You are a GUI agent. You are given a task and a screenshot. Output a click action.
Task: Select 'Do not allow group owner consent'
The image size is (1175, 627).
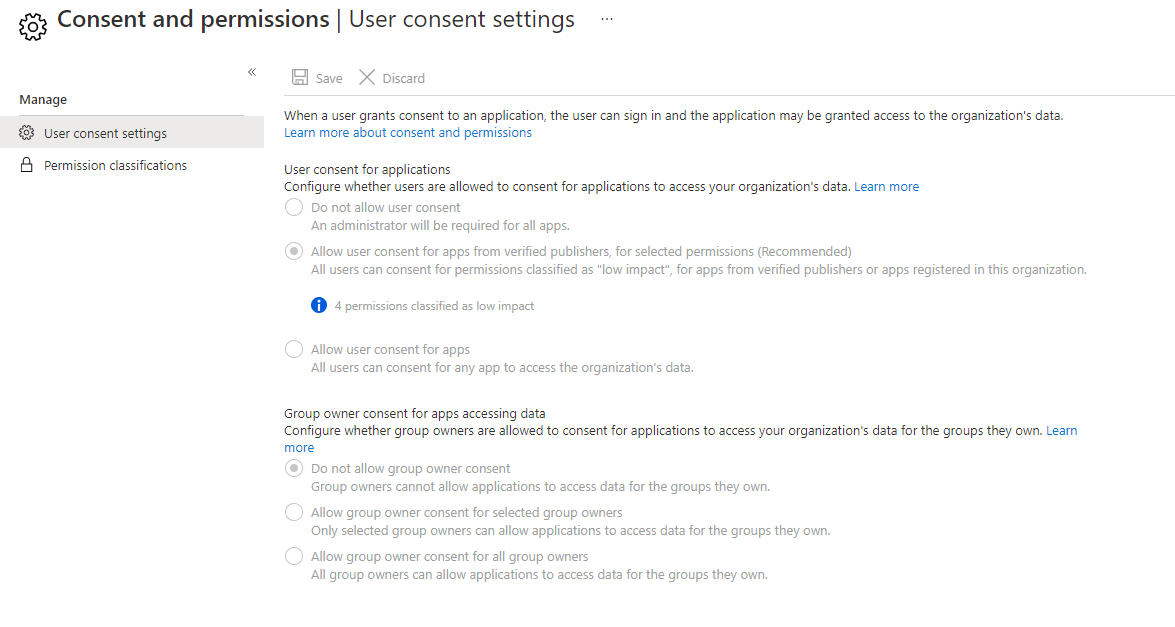(x=293, y=468)
